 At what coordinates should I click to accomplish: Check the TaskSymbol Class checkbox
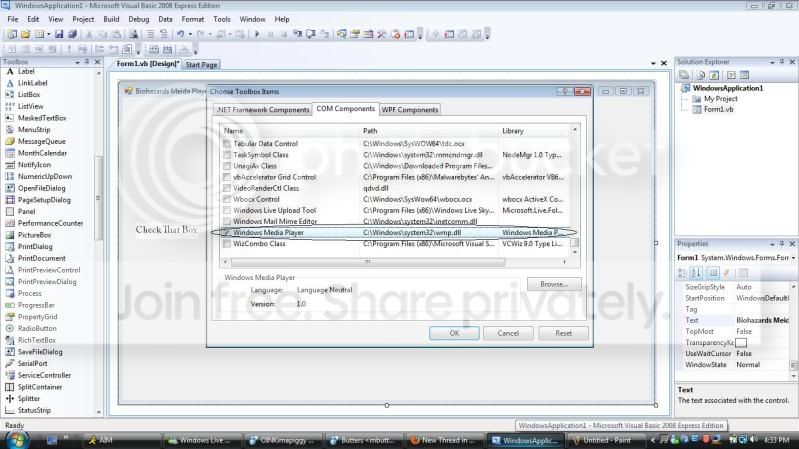[227, 155]
